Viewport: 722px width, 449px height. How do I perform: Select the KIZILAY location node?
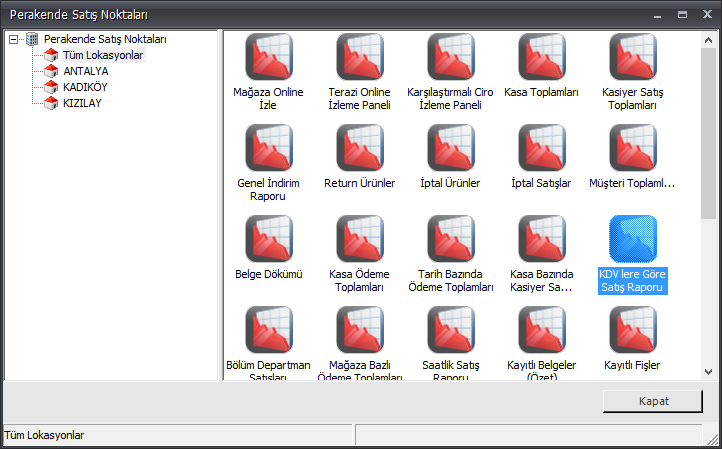81,103
